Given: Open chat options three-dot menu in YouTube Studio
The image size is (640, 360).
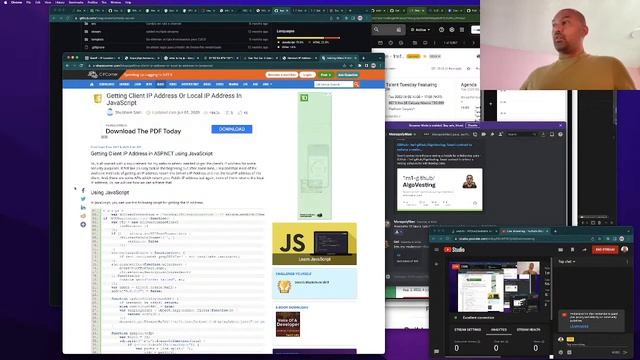Looking at the screenshot, I should [x=627, y=261].
